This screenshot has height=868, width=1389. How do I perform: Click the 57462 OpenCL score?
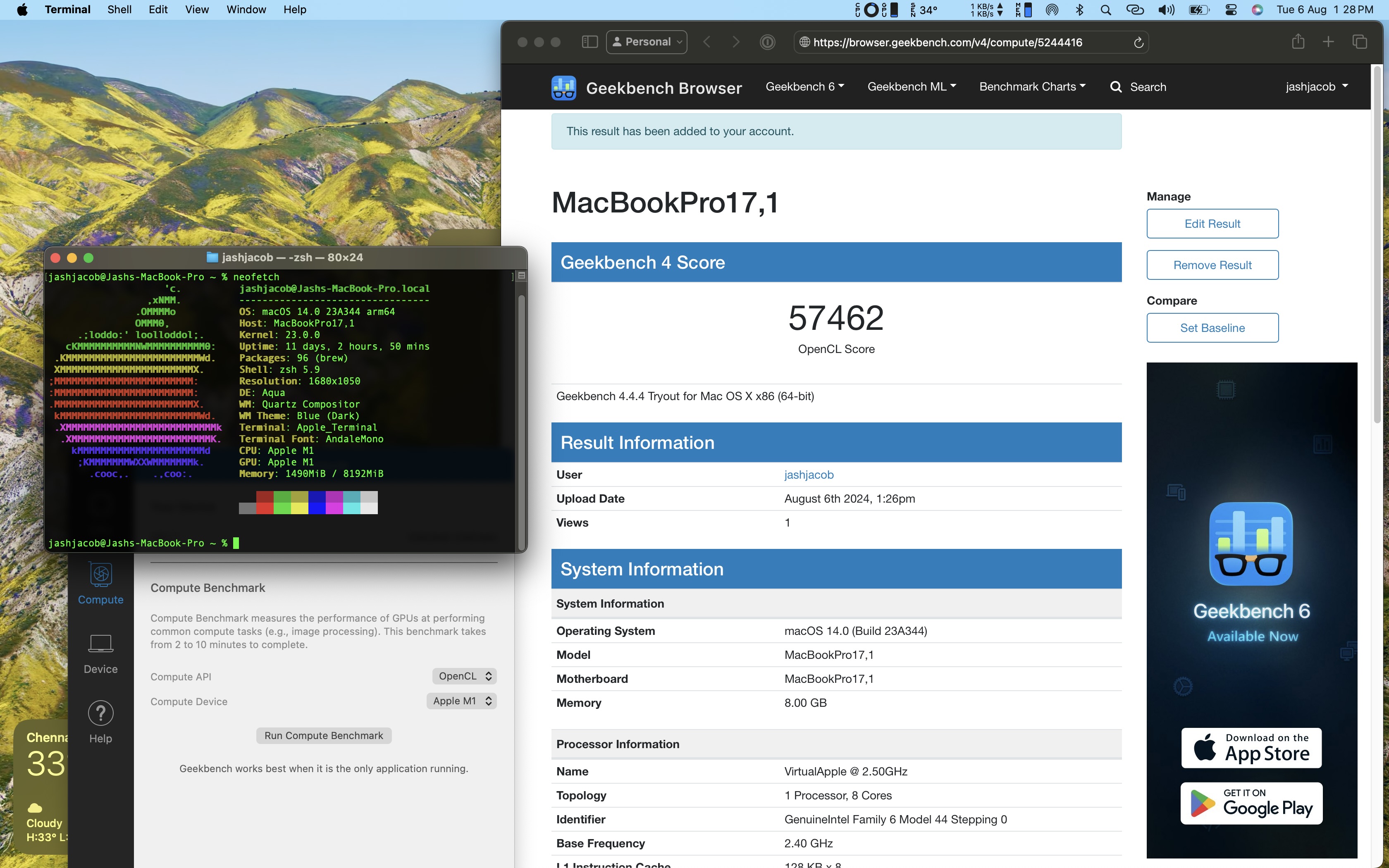836,318
